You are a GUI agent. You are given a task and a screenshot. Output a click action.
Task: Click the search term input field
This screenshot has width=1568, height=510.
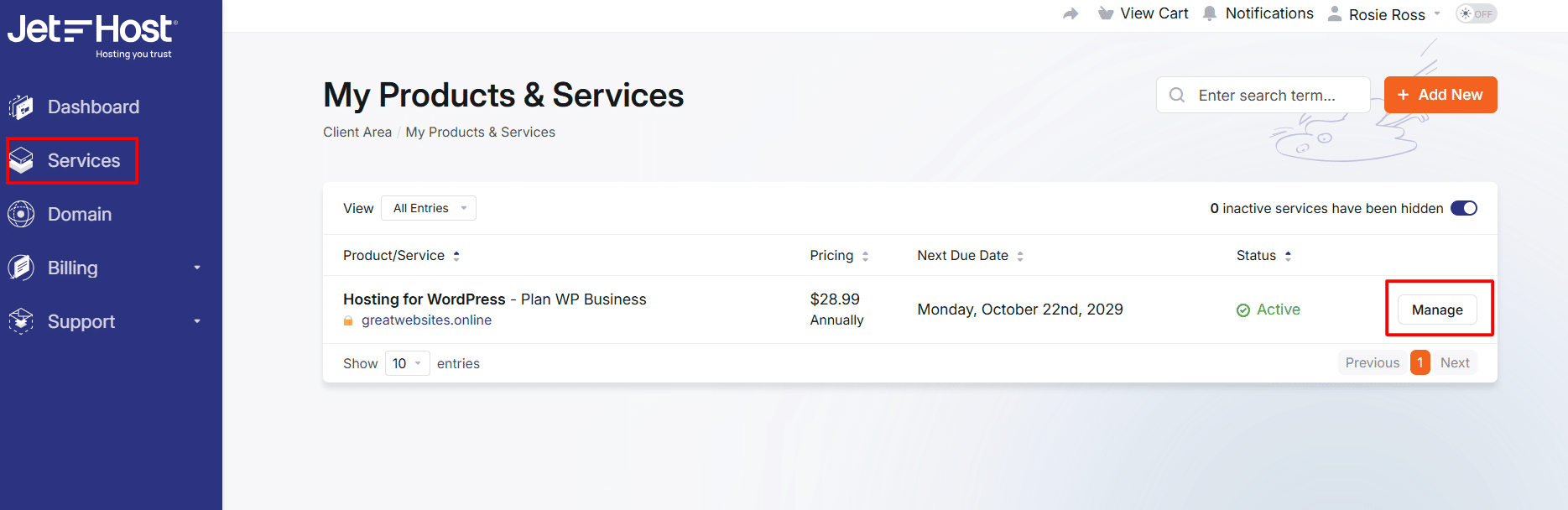(1267, 95)
